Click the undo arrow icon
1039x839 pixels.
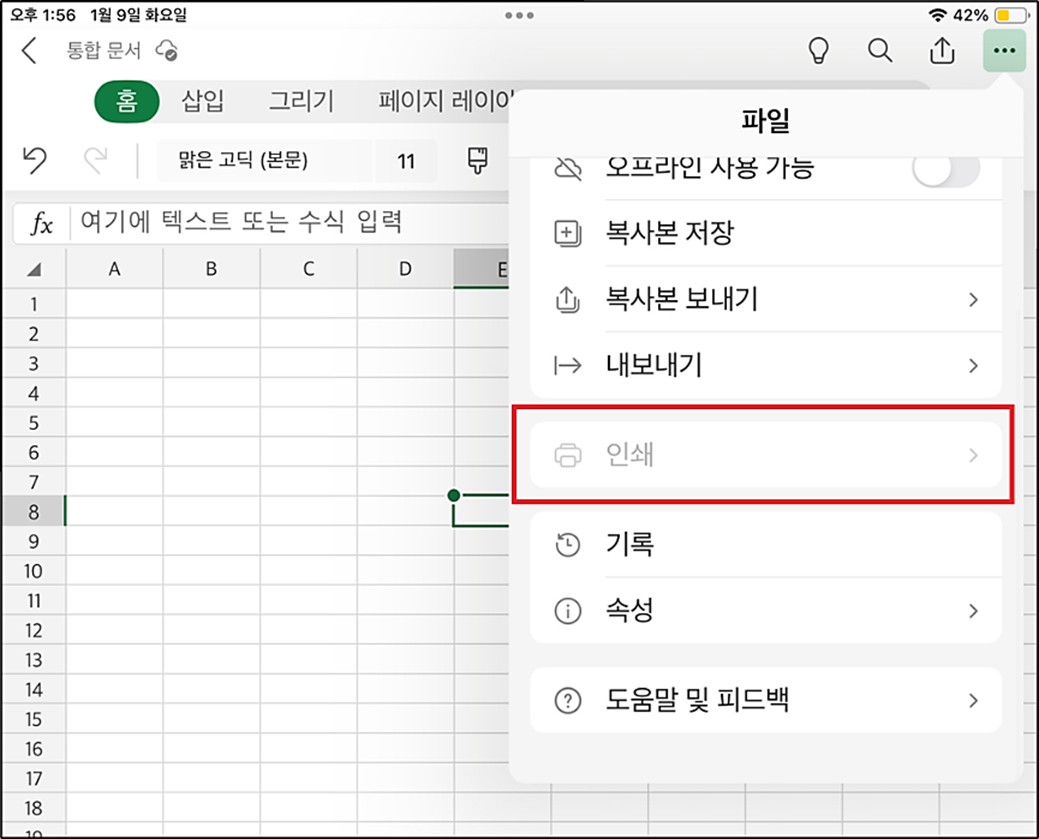coord(35,160)
